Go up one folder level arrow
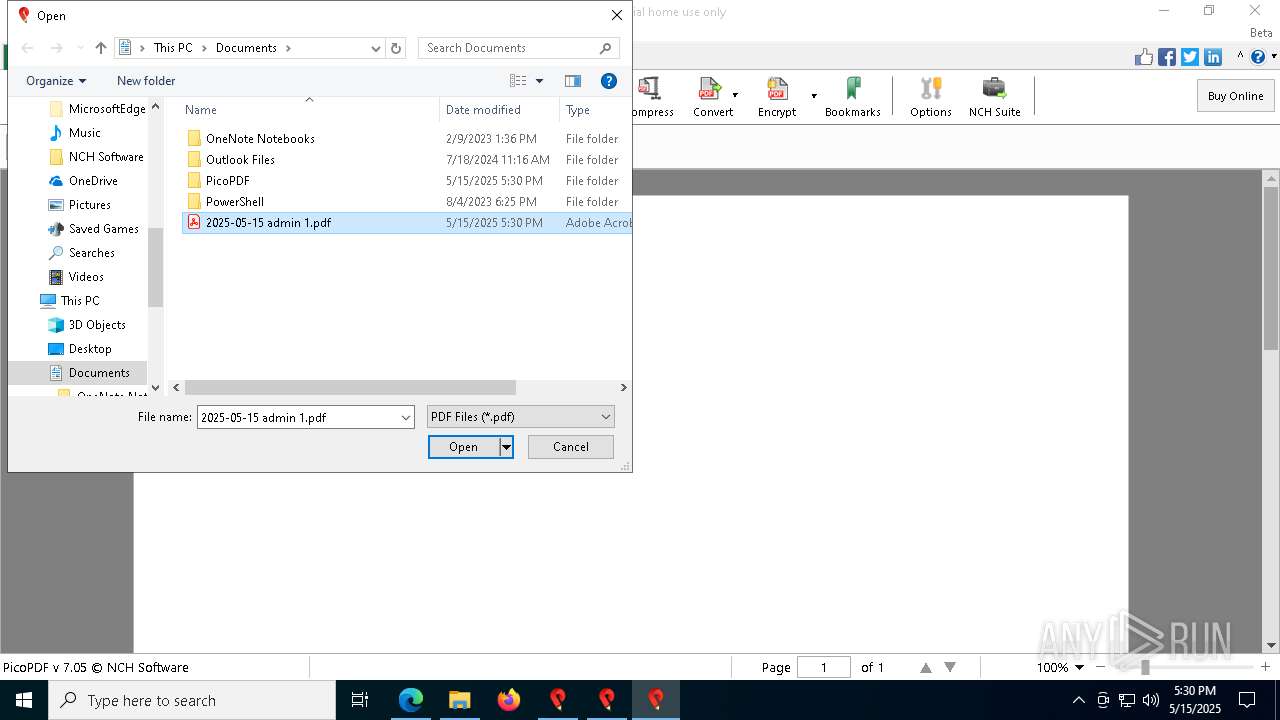This screenshot has height=720, width=1280. point(100,48)
